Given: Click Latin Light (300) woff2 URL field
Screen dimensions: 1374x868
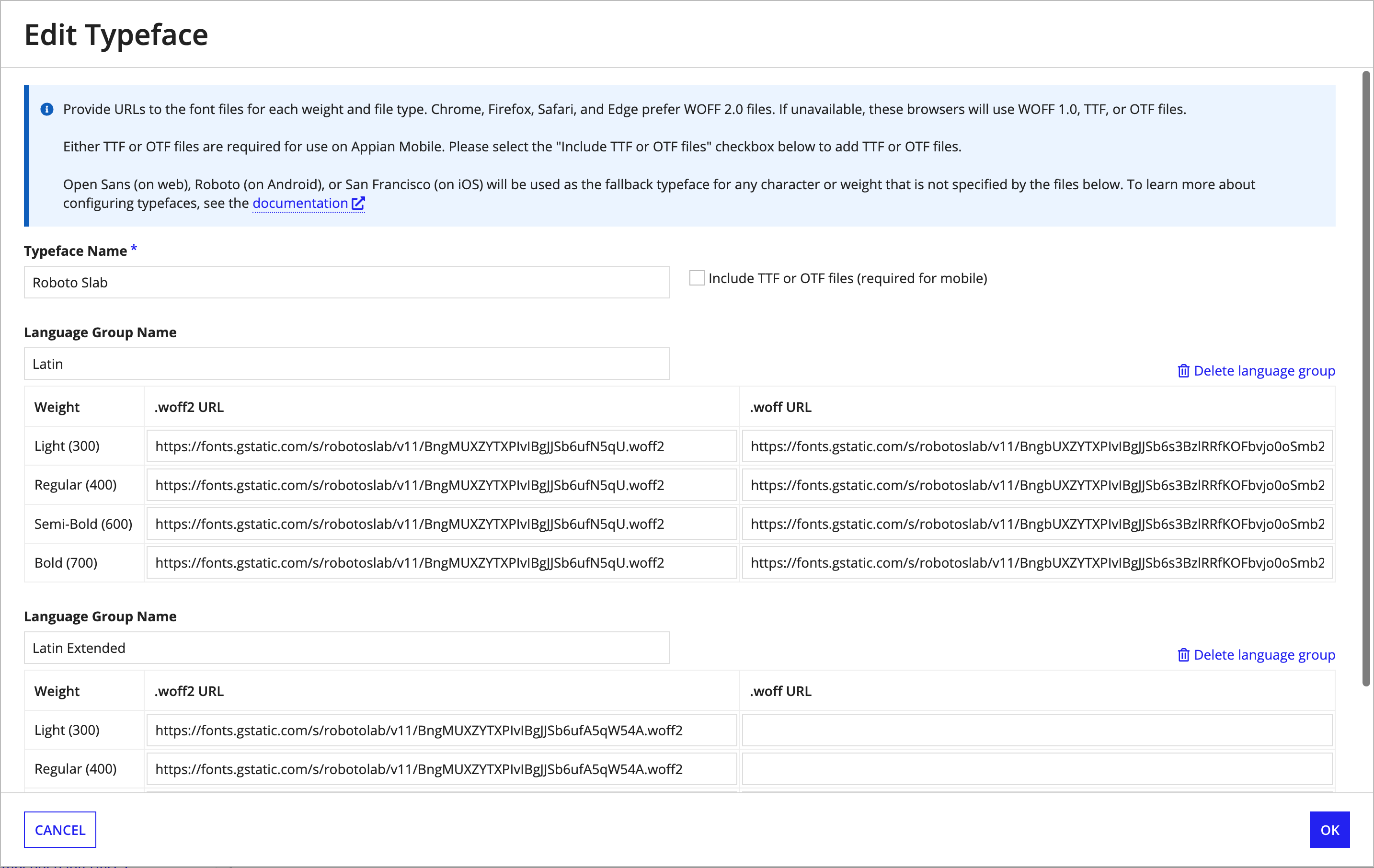Looking at the screenshot, I should pyautogui.click(x=442, y=445).
